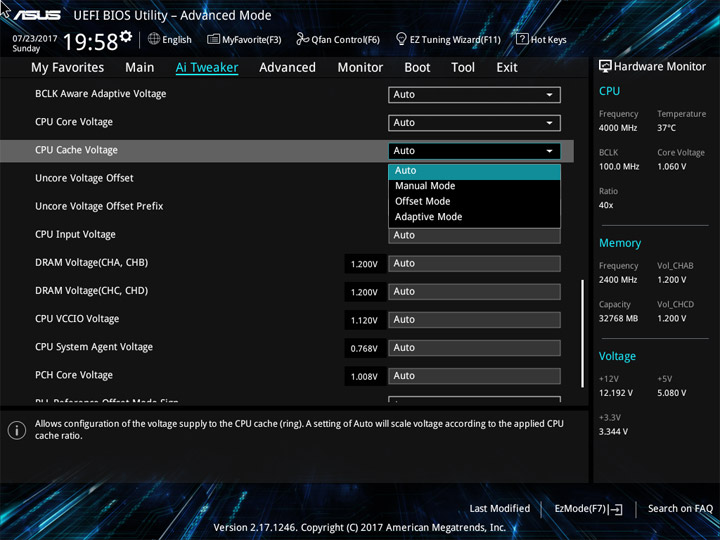The width and height of the screenshot is (720, 540).
Task: Click the Hardware Monitor screen icon
Action: click(x=605, y=66)
